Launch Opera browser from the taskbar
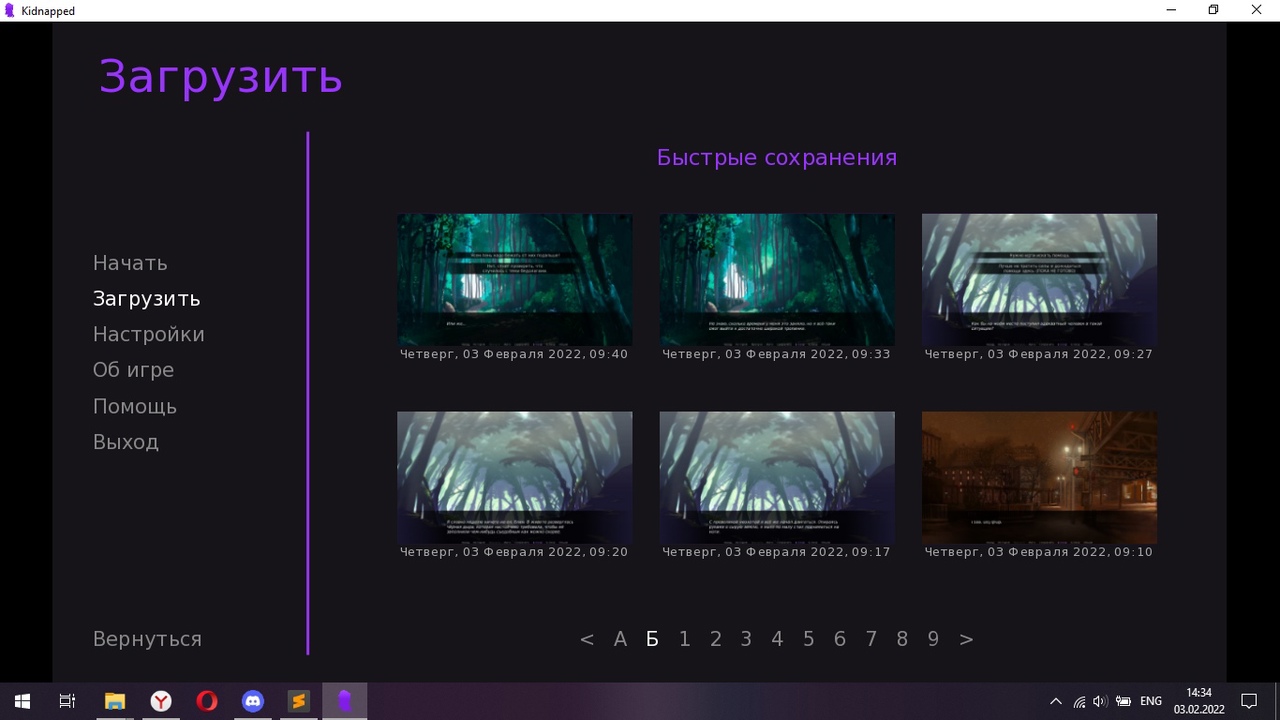 [207, 701]
